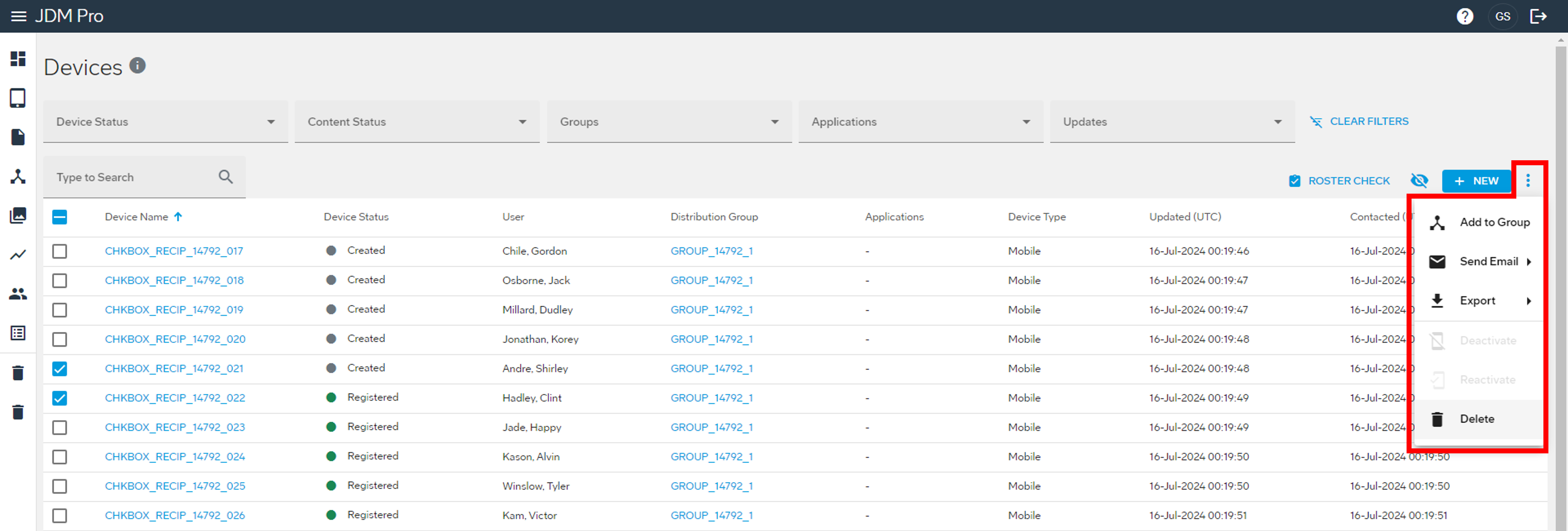This screenshot has width=1568, height=531.
Task: Check the box for CHKBOX_RECIP_14792_023
Action: tap(60, 428)
